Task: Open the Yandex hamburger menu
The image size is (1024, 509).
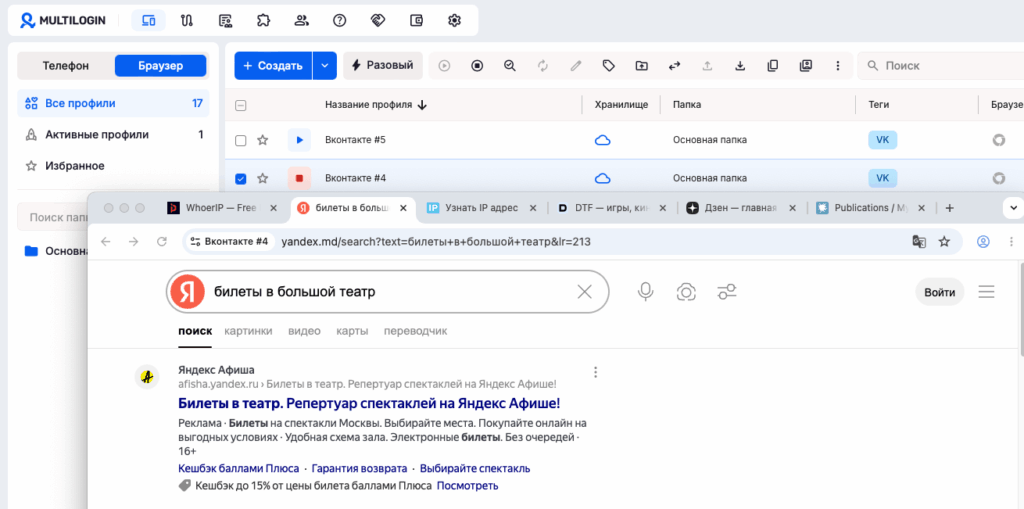Action: point(986,291)
